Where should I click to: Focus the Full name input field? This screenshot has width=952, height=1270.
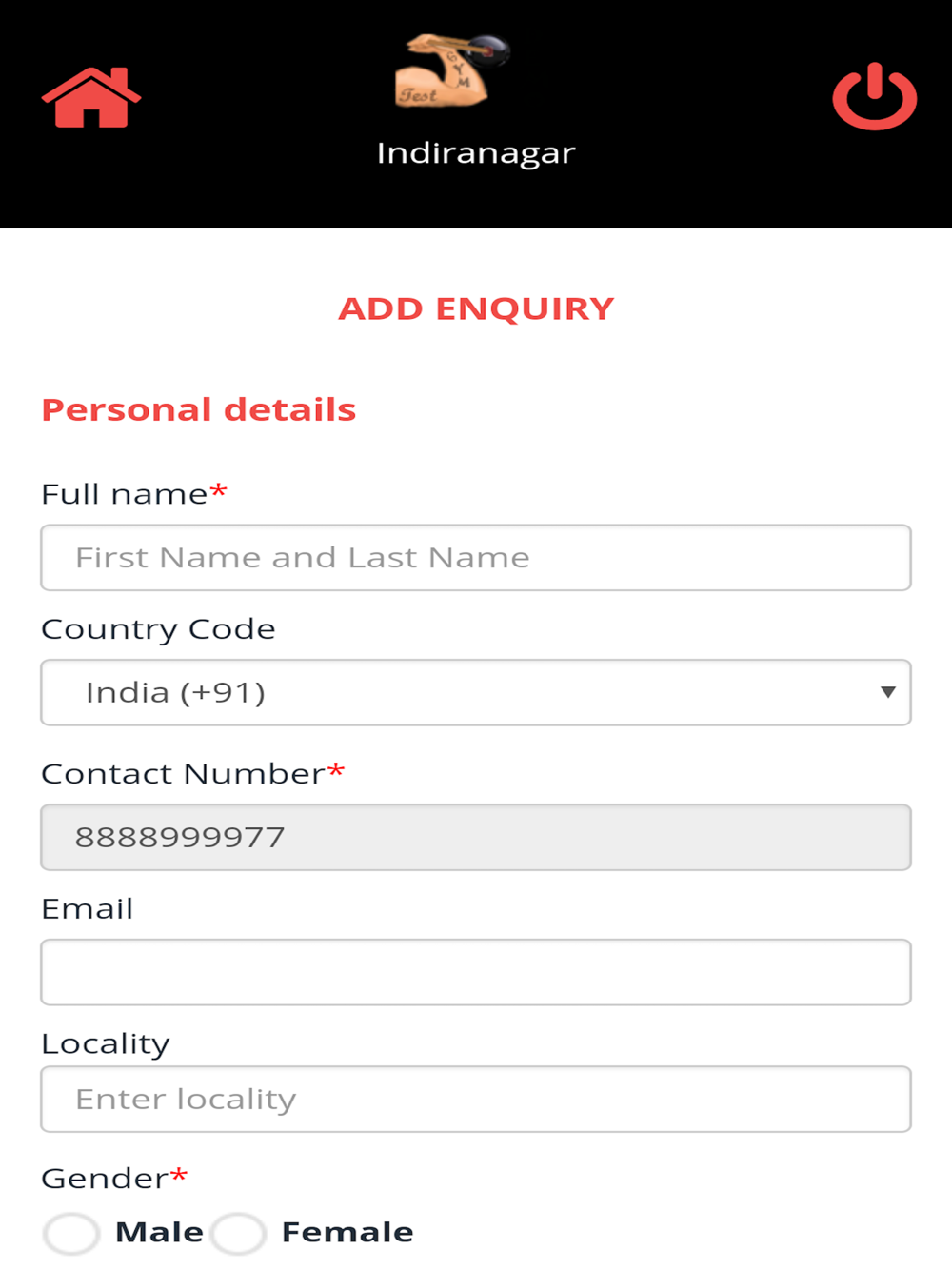pos(476,558)
